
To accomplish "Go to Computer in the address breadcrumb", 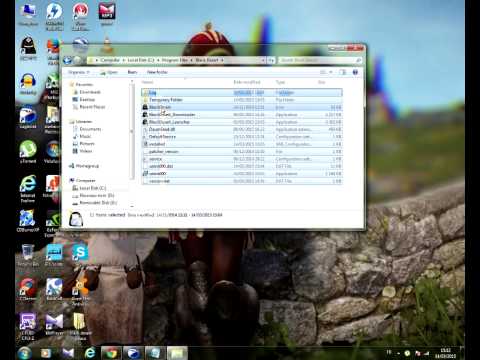I will click(110, 60).
